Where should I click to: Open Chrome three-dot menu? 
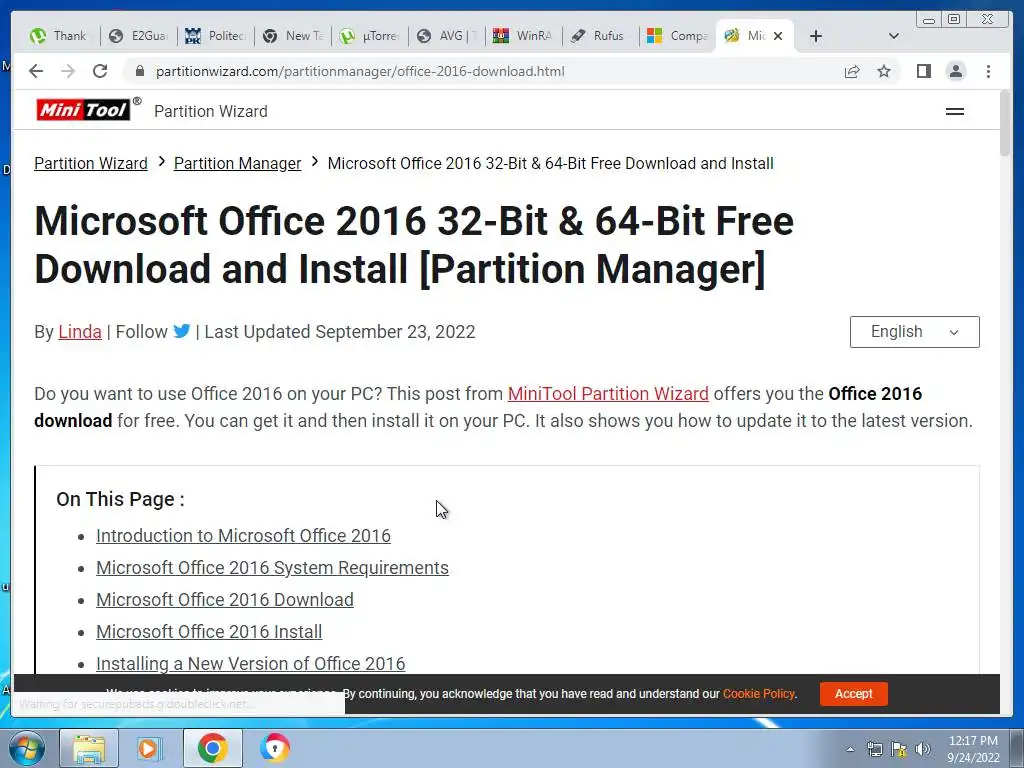(988, 71)
